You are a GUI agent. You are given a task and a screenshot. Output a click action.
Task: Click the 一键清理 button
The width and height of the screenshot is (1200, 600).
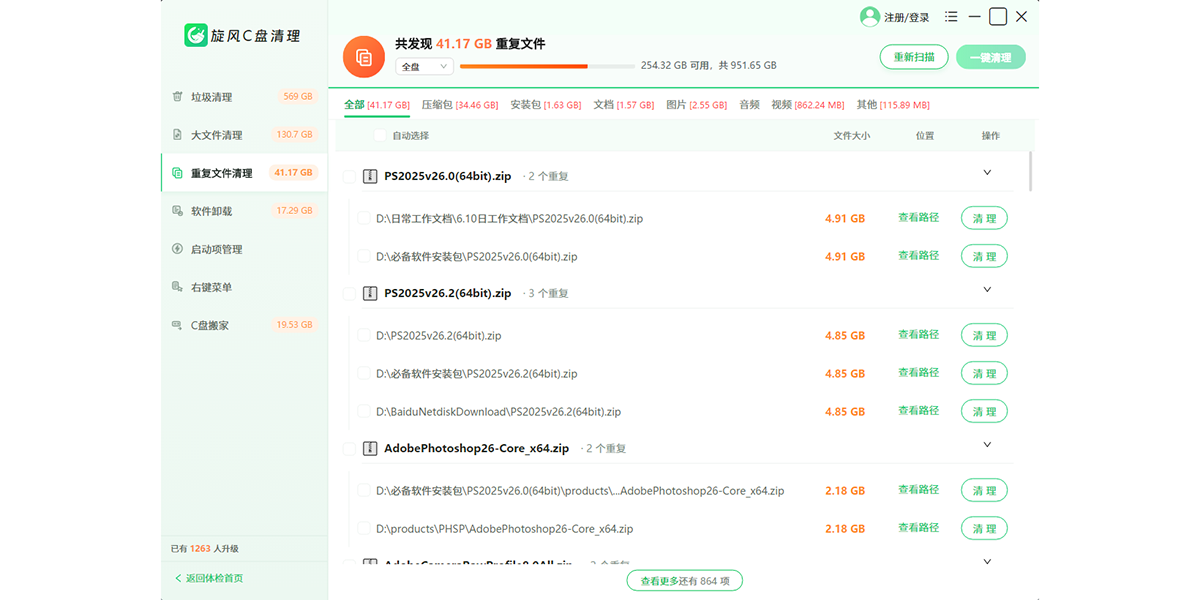tap(990, 57)
